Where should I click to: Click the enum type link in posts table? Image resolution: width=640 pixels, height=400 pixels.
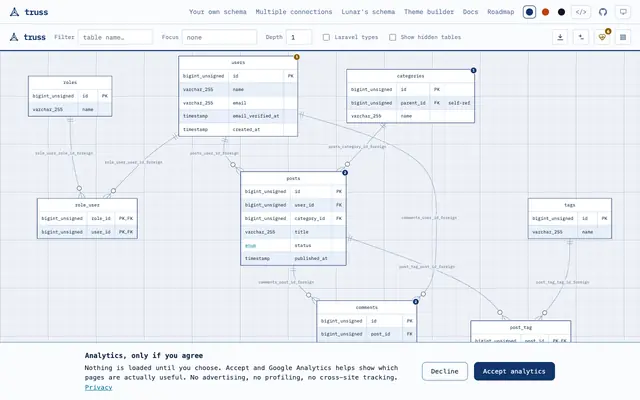pos(250,245)
